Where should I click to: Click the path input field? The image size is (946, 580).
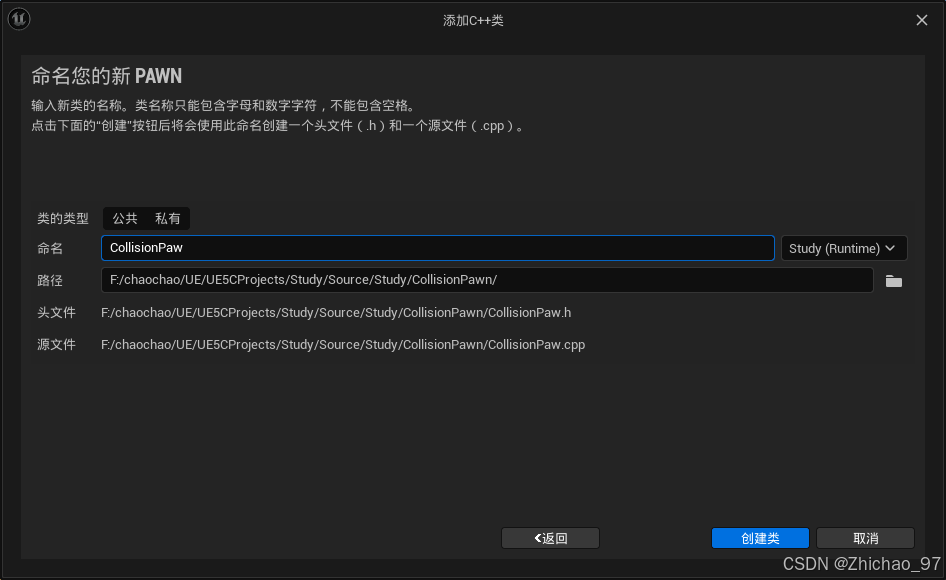click(x=487, y=280)
